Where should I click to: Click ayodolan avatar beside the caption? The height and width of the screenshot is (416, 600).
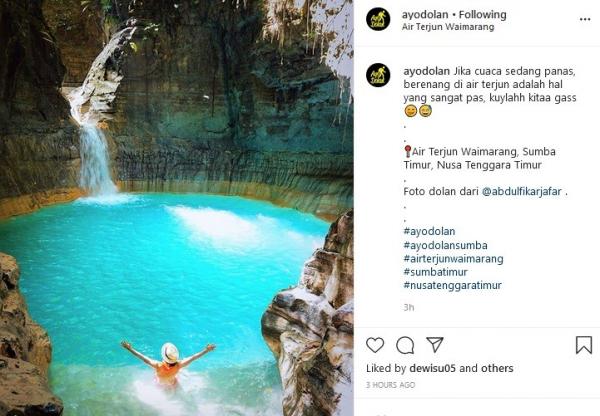378,75
